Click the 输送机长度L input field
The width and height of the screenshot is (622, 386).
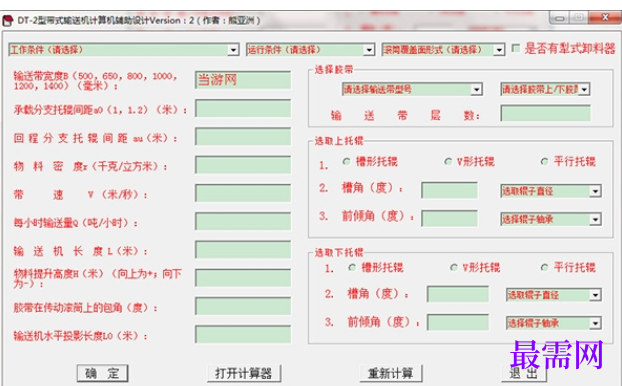(243, 250)
